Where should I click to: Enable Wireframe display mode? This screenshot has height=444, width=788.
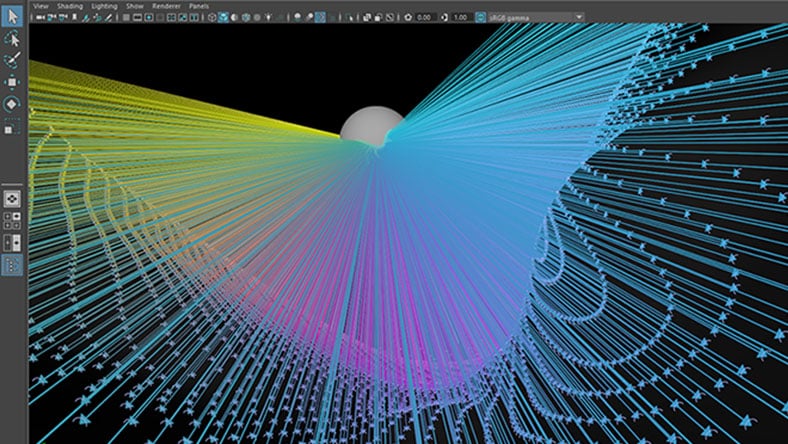(212, 18)
